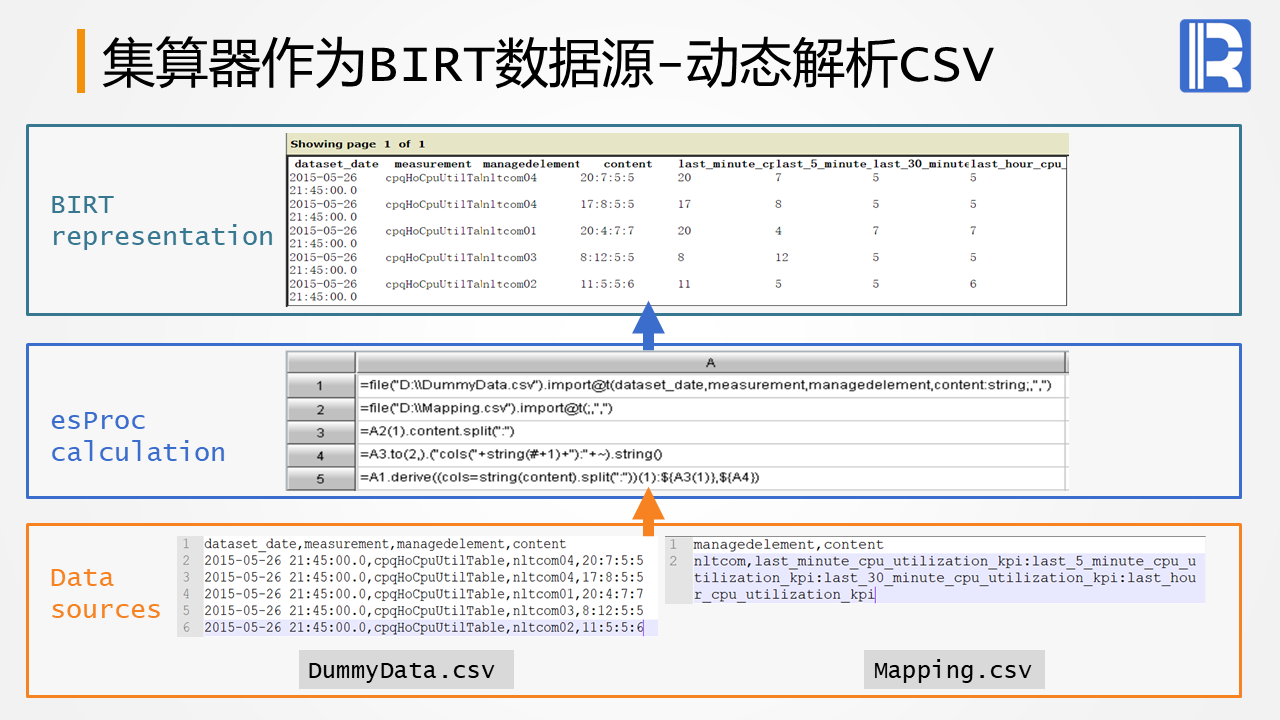Select row header 3 in the esProc grid

[x=320, y=432]
